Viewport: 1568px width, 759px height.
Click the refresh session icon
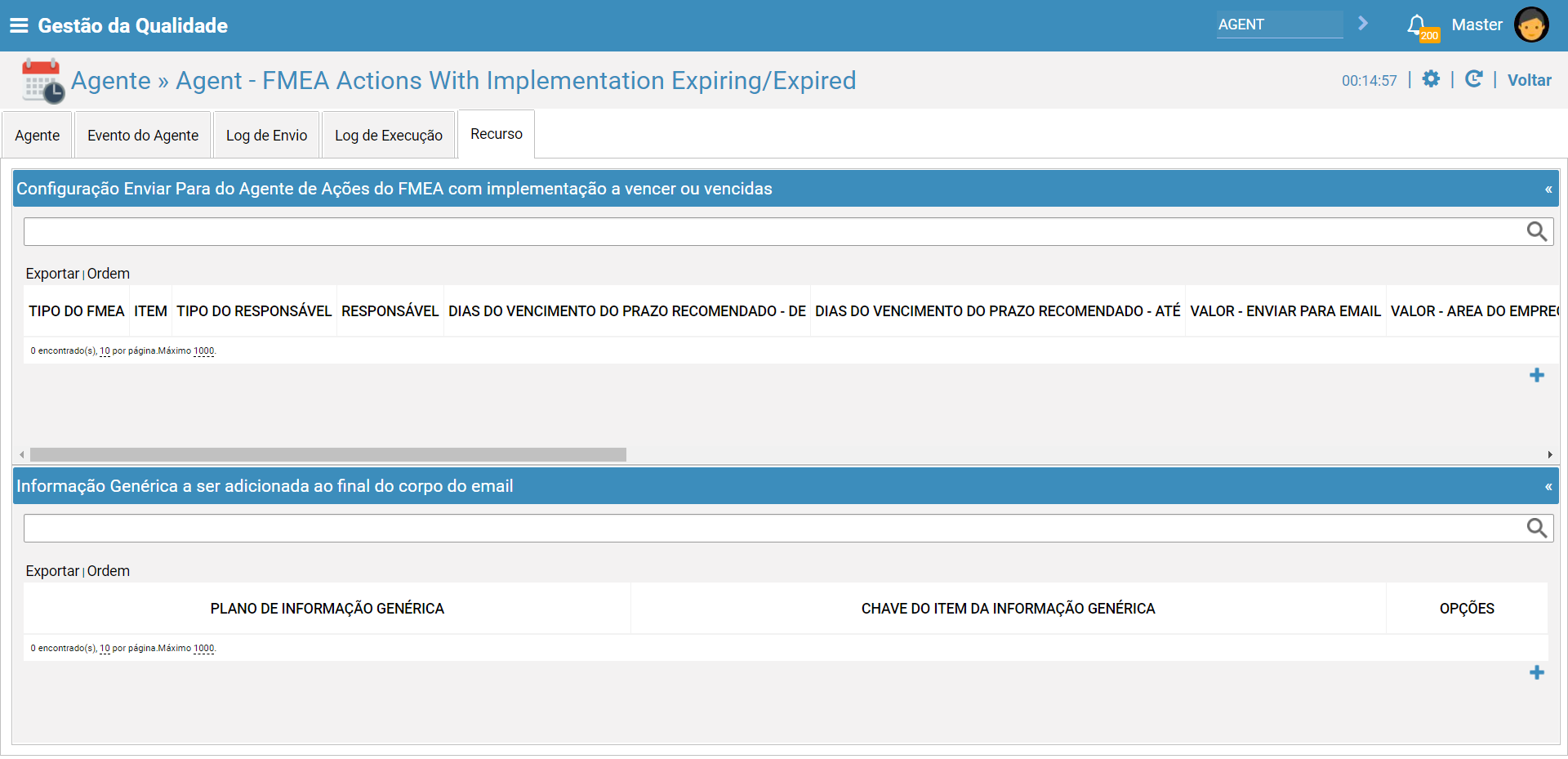(x=1473, y=78)
